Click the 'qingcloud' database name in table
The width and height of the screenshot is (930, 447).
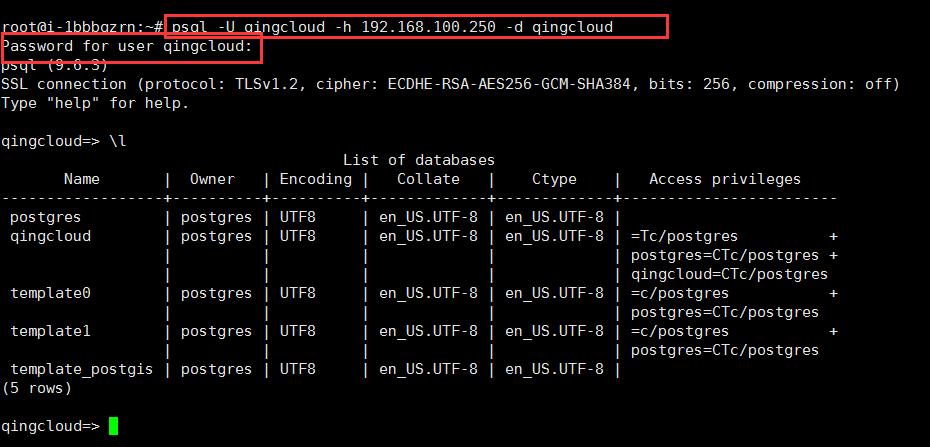(50, 237)
